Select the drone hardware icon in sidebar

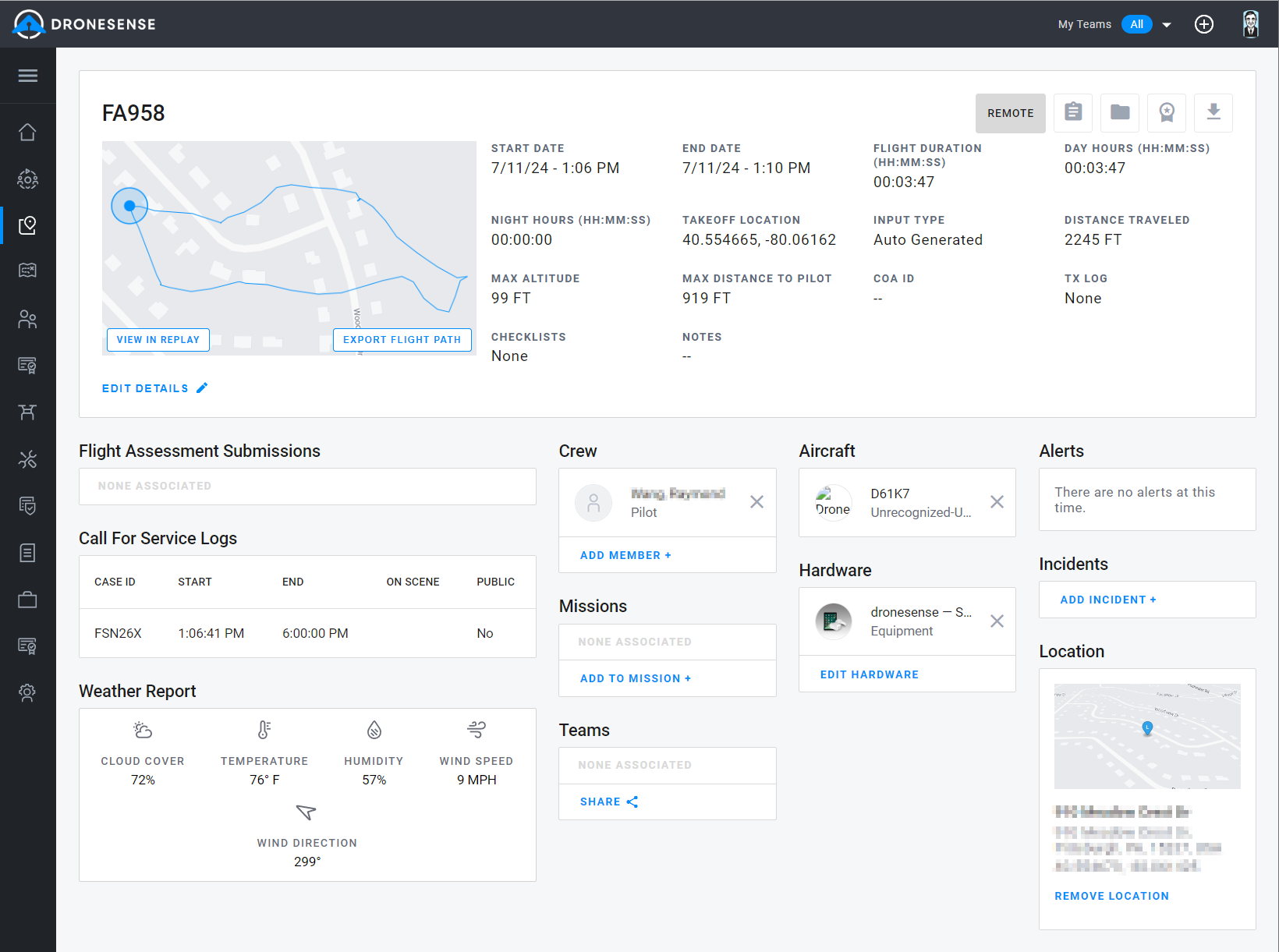pyautogui.click(x=27, y=412)
